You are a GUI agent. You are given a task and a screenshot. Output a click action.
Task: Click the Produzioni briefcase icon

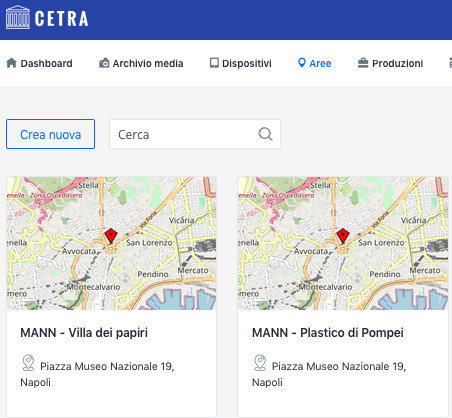coord(363,63)
